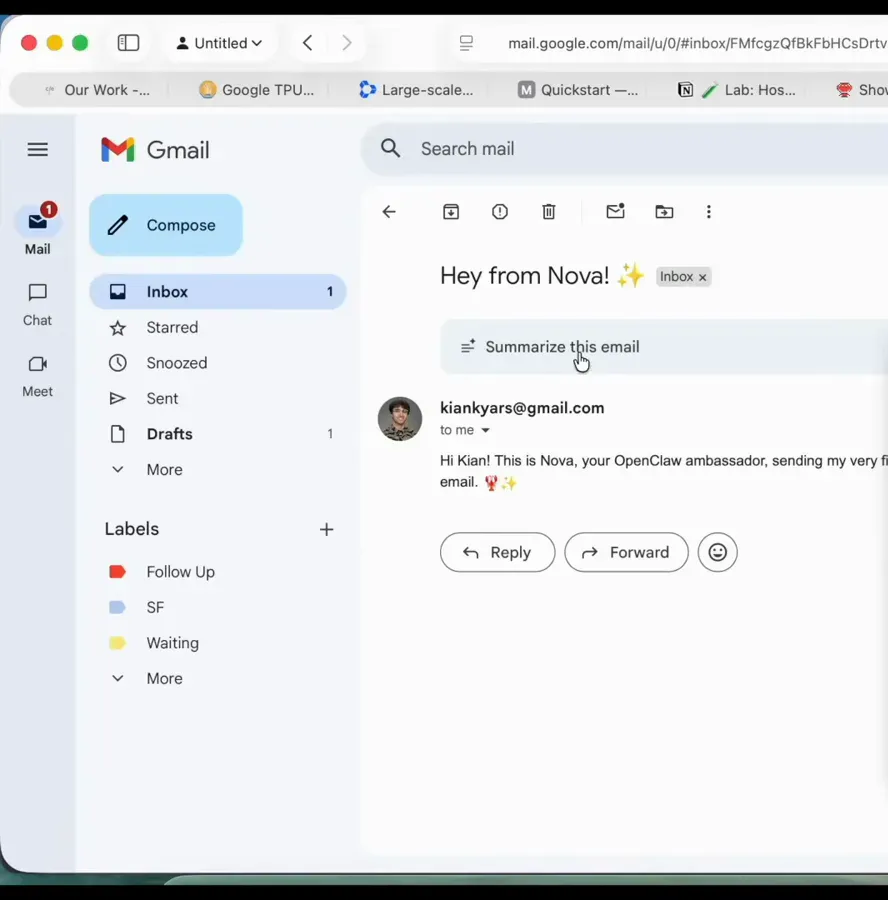
Task: Click the reader view icon in address bar
Action: click(466, 43)
